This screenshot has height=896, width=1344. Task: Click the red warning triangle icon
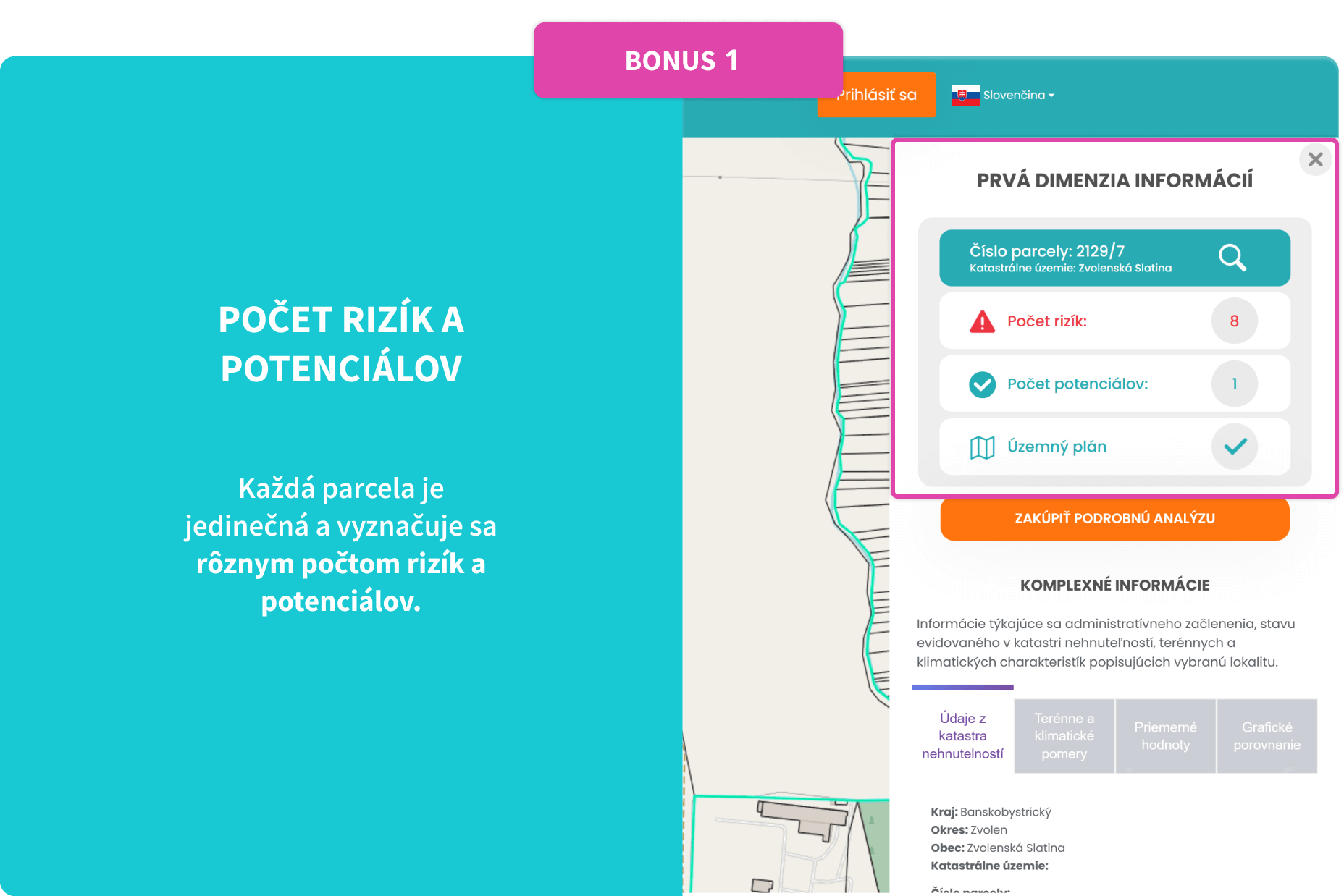pyautogui.click(x=982, y=321)
